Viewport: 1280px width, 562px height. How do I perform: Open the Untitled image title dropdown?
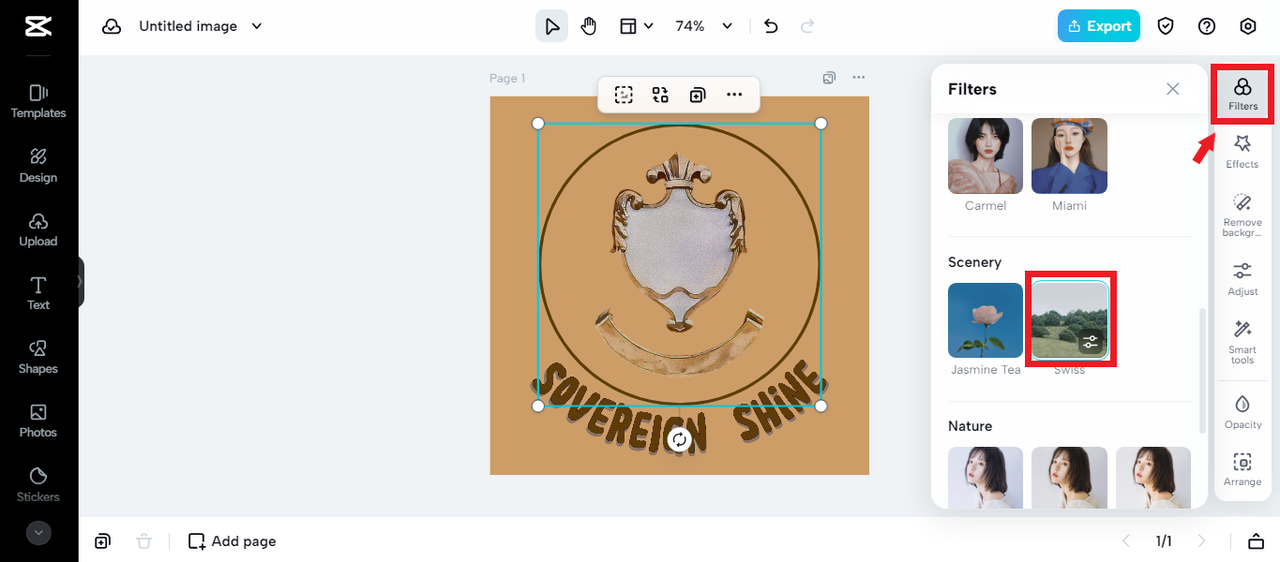point(200,26)
